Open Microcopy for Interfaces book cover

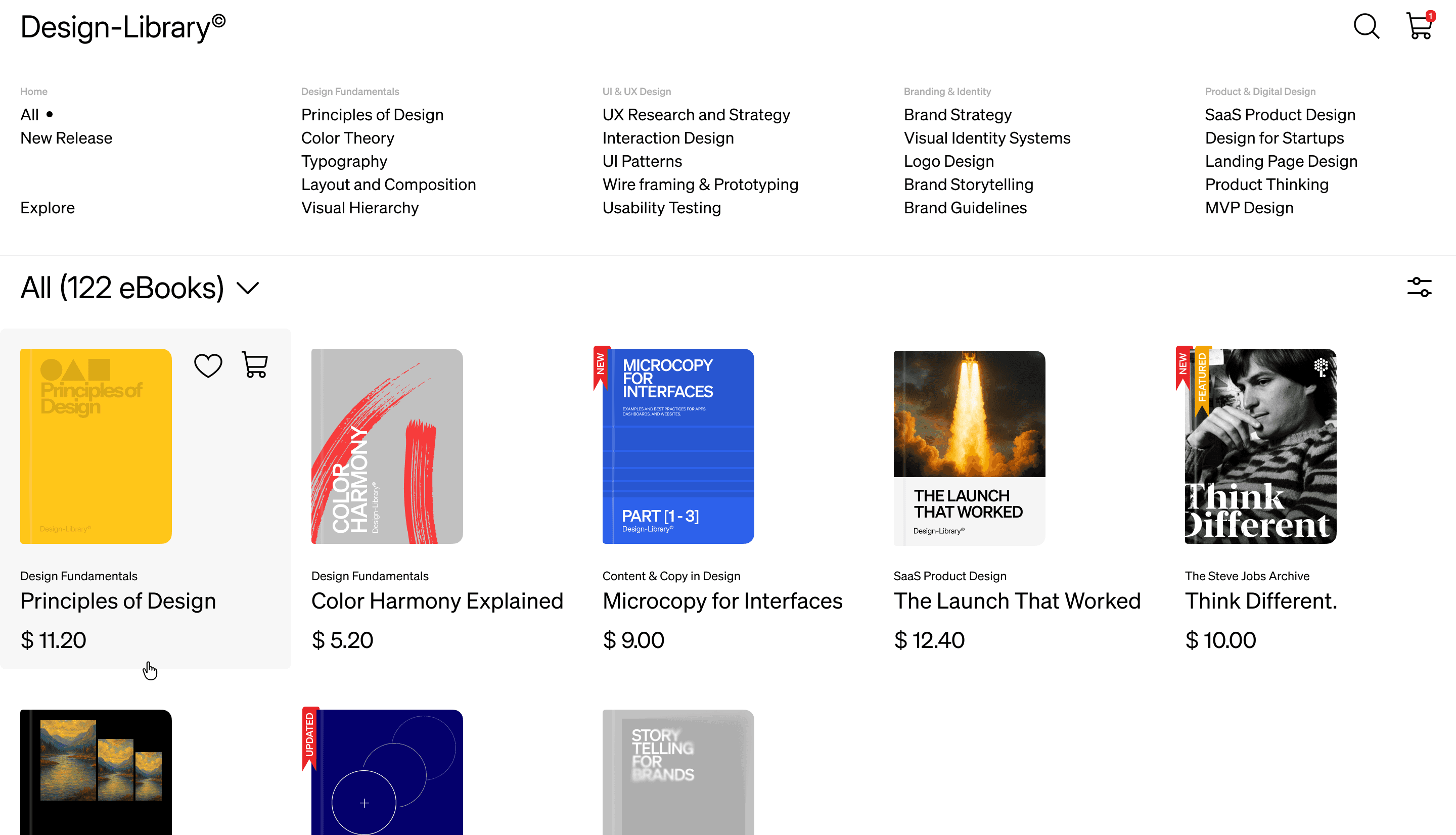(x=678, y=446)
